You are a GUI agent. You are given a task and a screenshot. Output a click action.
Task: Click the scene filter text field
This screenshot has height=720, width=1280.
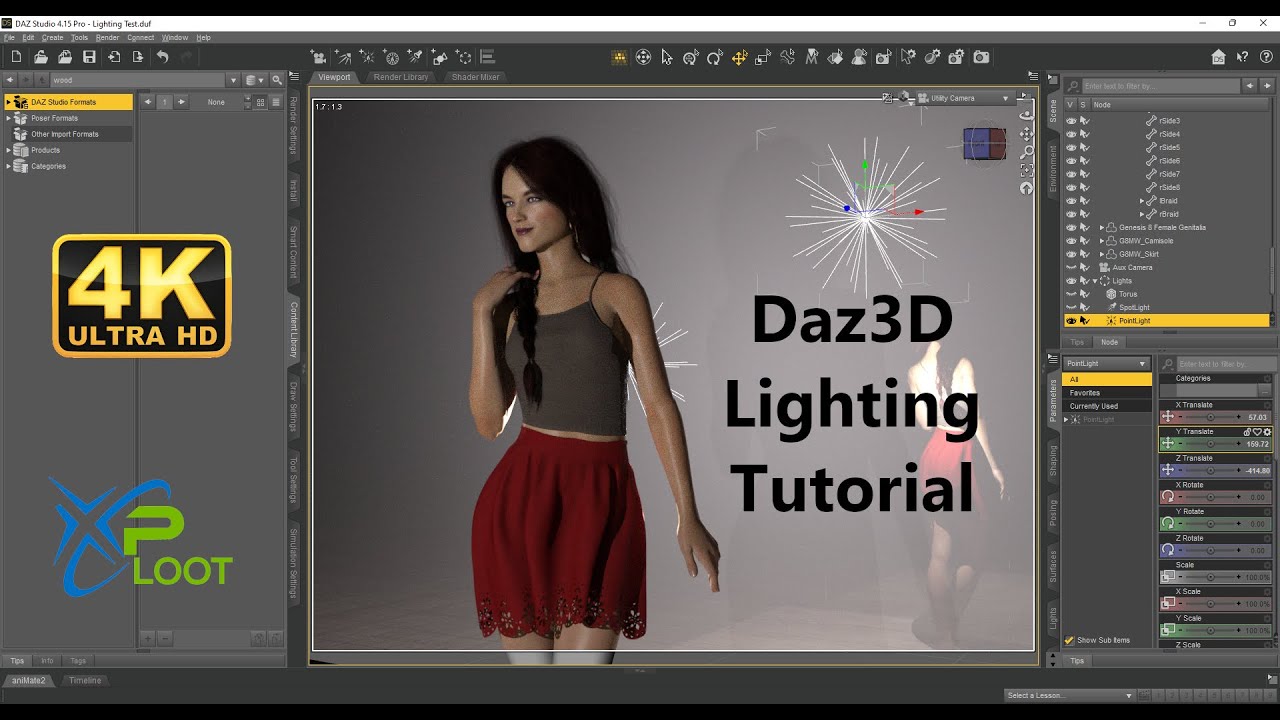click(1161, 86)
